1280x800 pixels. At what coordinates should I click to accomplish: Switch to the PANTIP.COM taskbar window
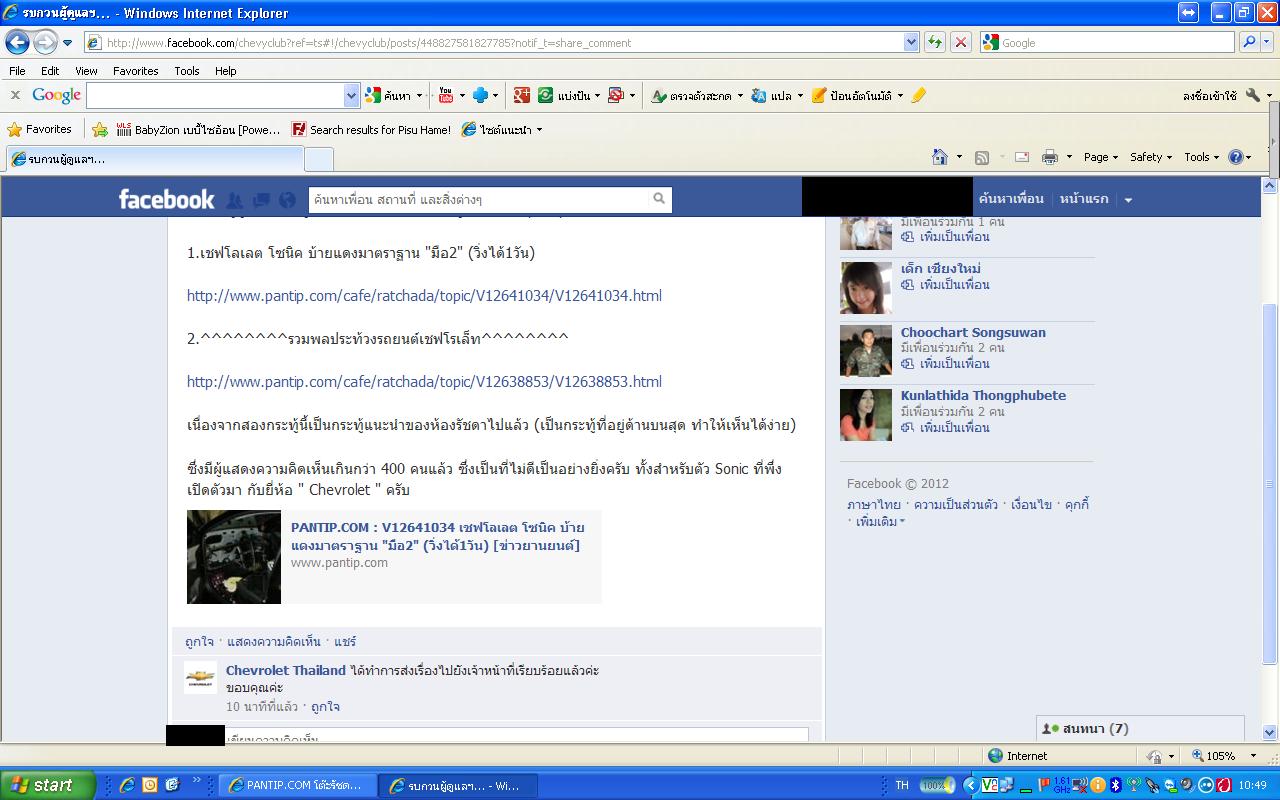pyautogui.click(x=296, y=785)
